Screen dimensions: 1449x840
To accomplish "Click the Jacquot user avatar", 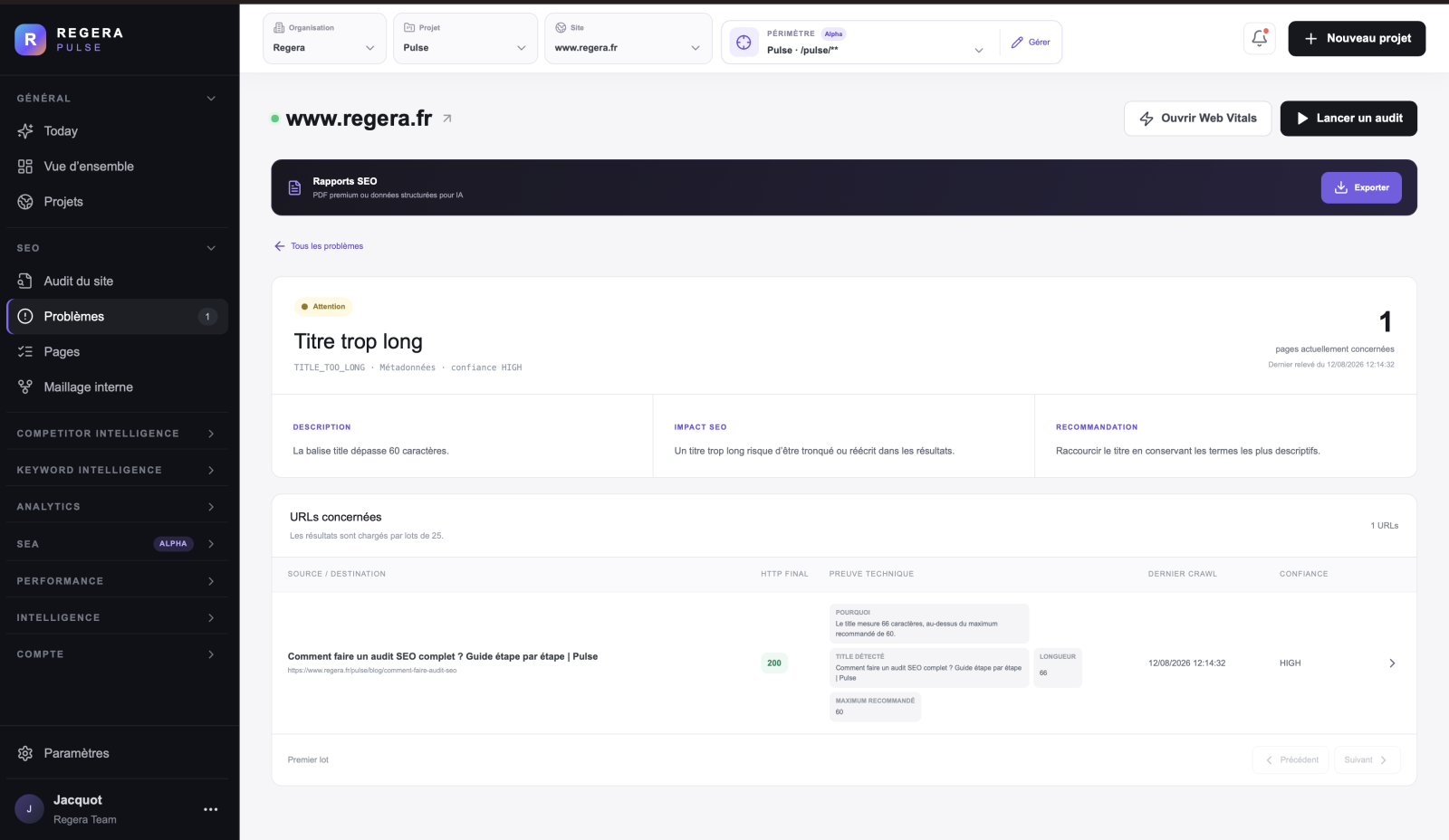I will click(29, 809).
